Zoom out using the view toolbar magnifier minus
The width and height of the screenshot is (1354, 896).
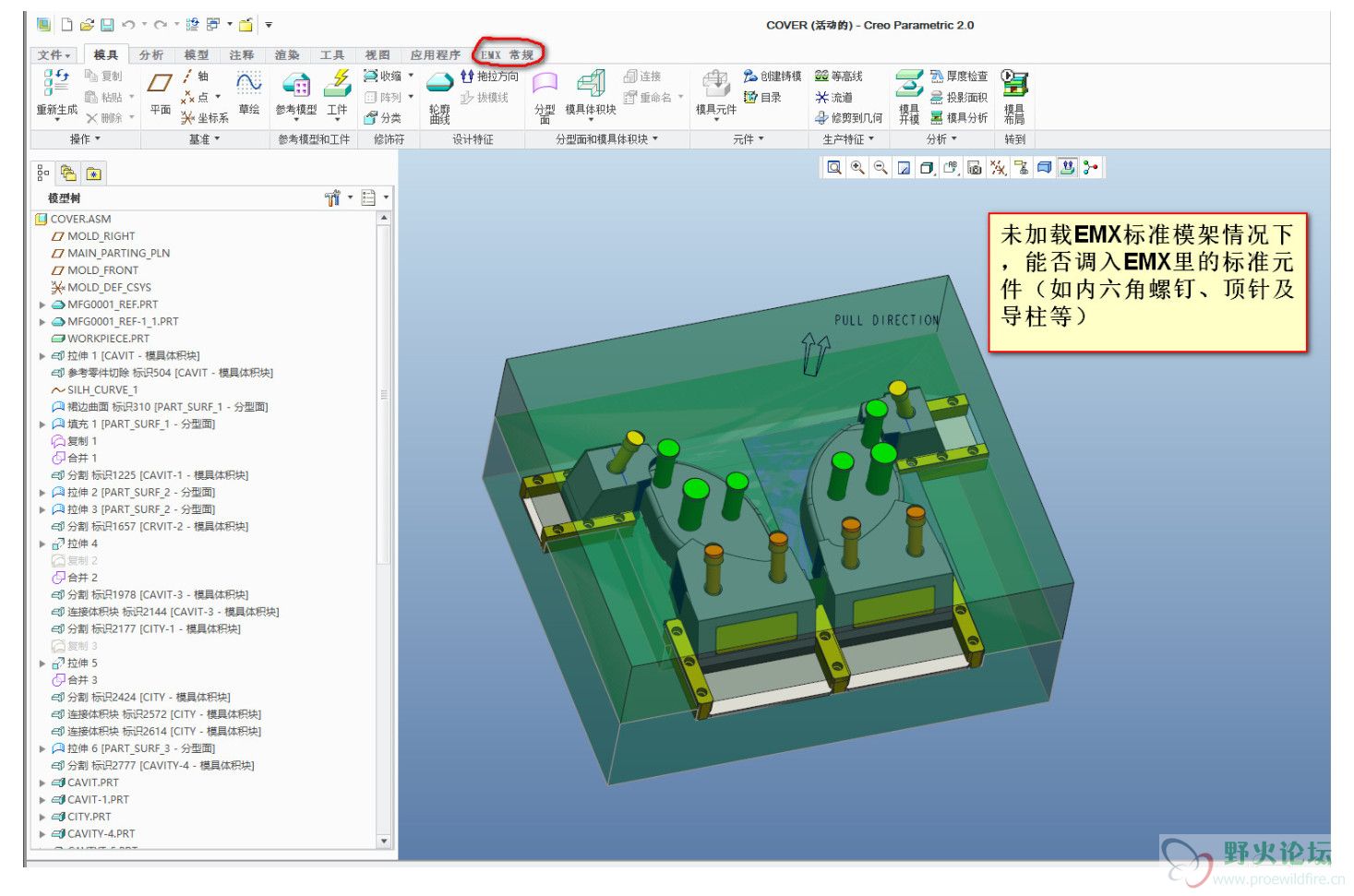pyautogui.click(x=881, y=168)
